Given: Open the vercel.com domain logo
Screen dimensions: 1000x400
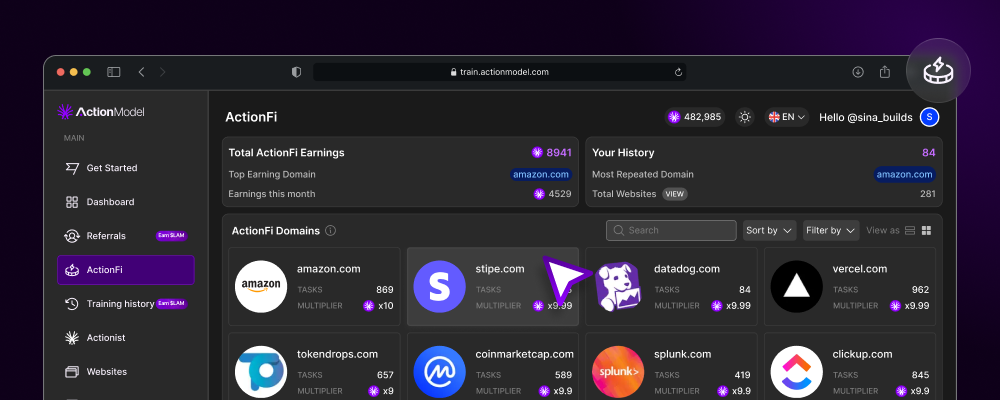Looking at the screenshot, I should pyautogui.click(x=797, y=286).
